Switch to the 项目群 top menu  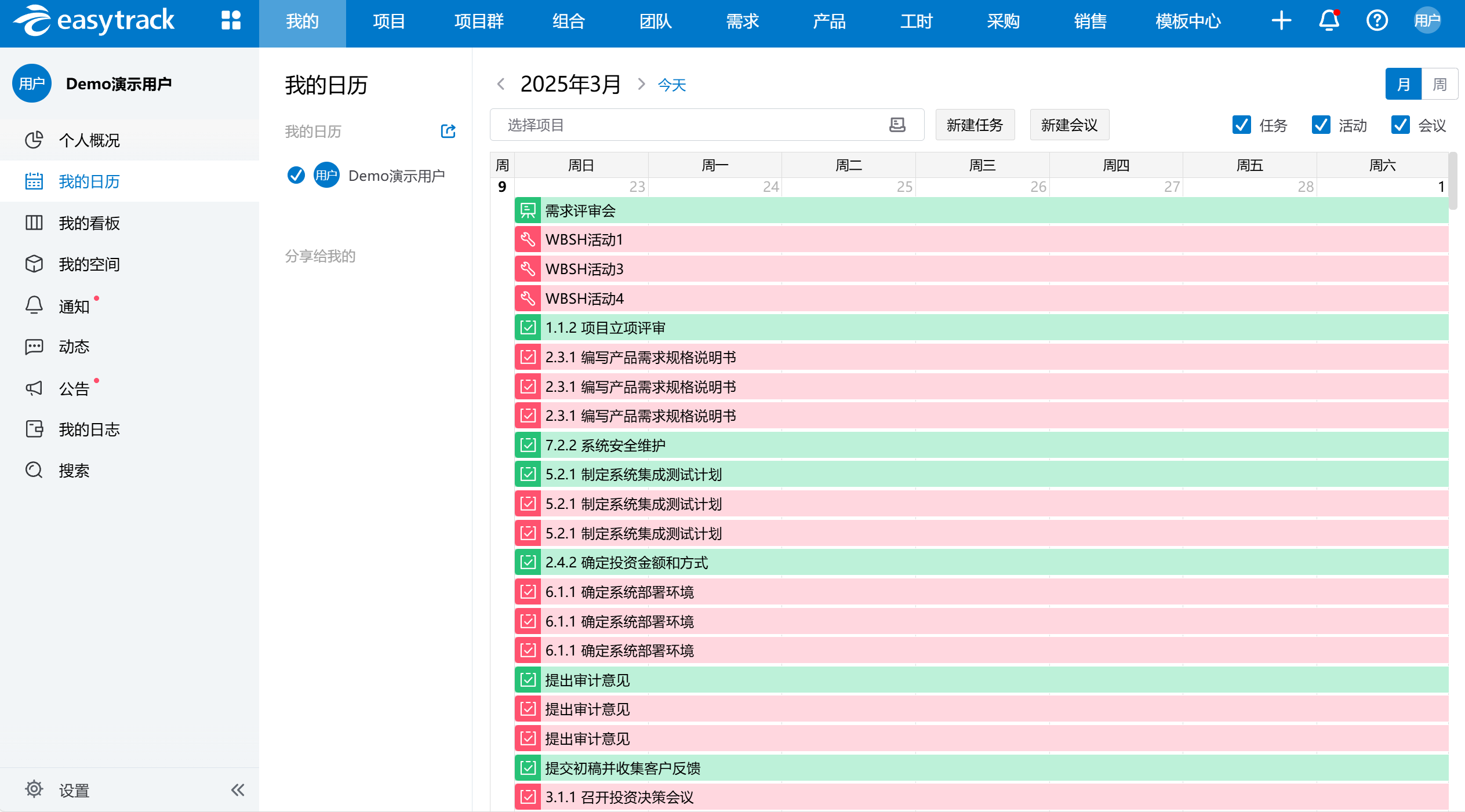pos(479,22)
